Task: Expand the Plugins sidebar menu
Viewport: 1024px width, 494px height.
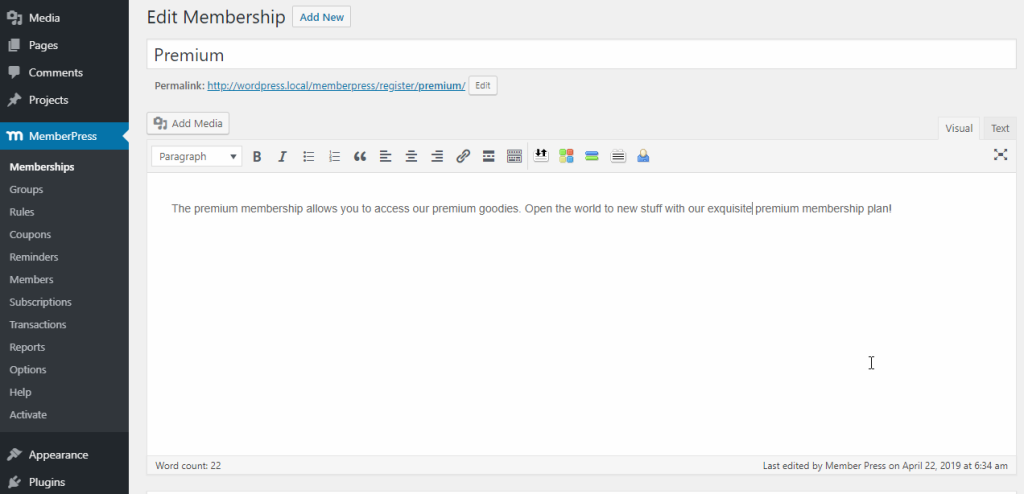Action: pos(47,482)
